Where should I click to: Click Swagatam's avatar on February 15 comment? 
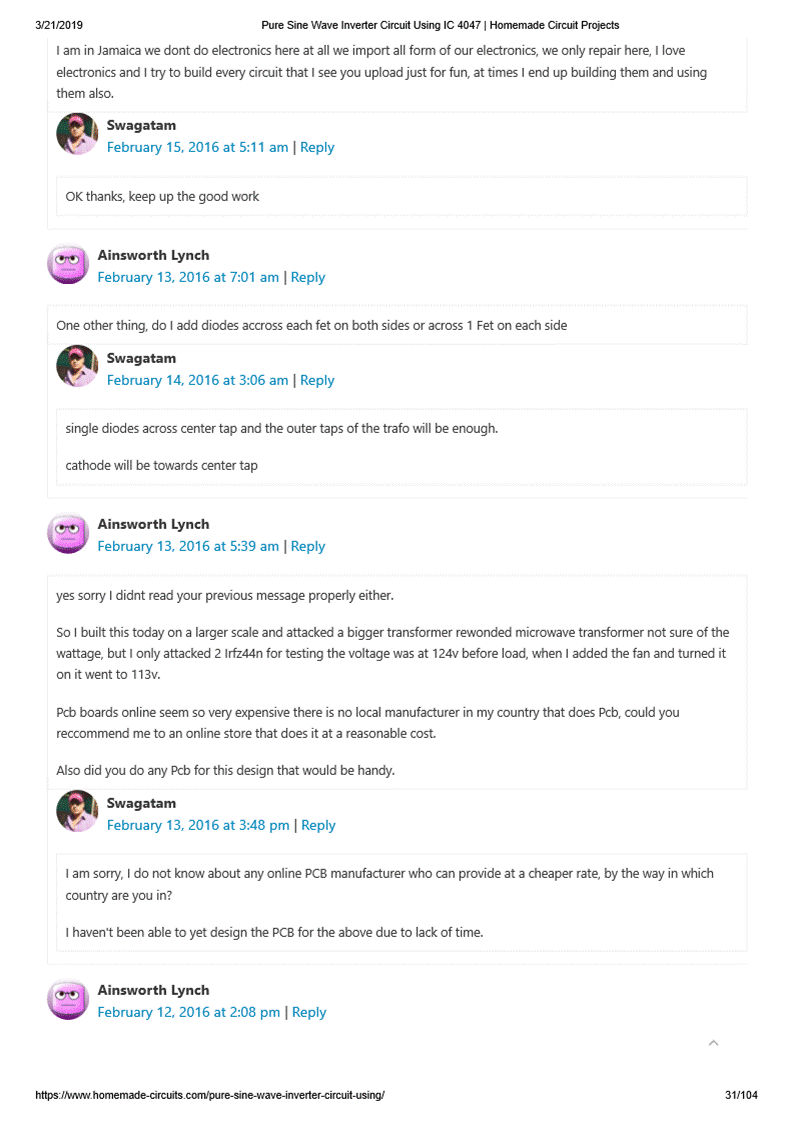click(x=77, y=134)
